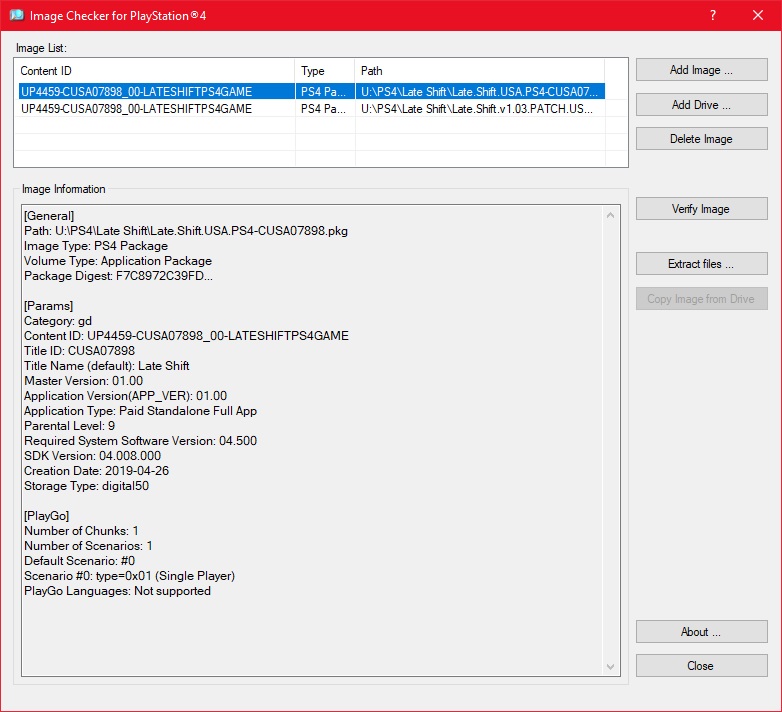Open the About ... dialog
782x712 pixels.
[701, 632]
